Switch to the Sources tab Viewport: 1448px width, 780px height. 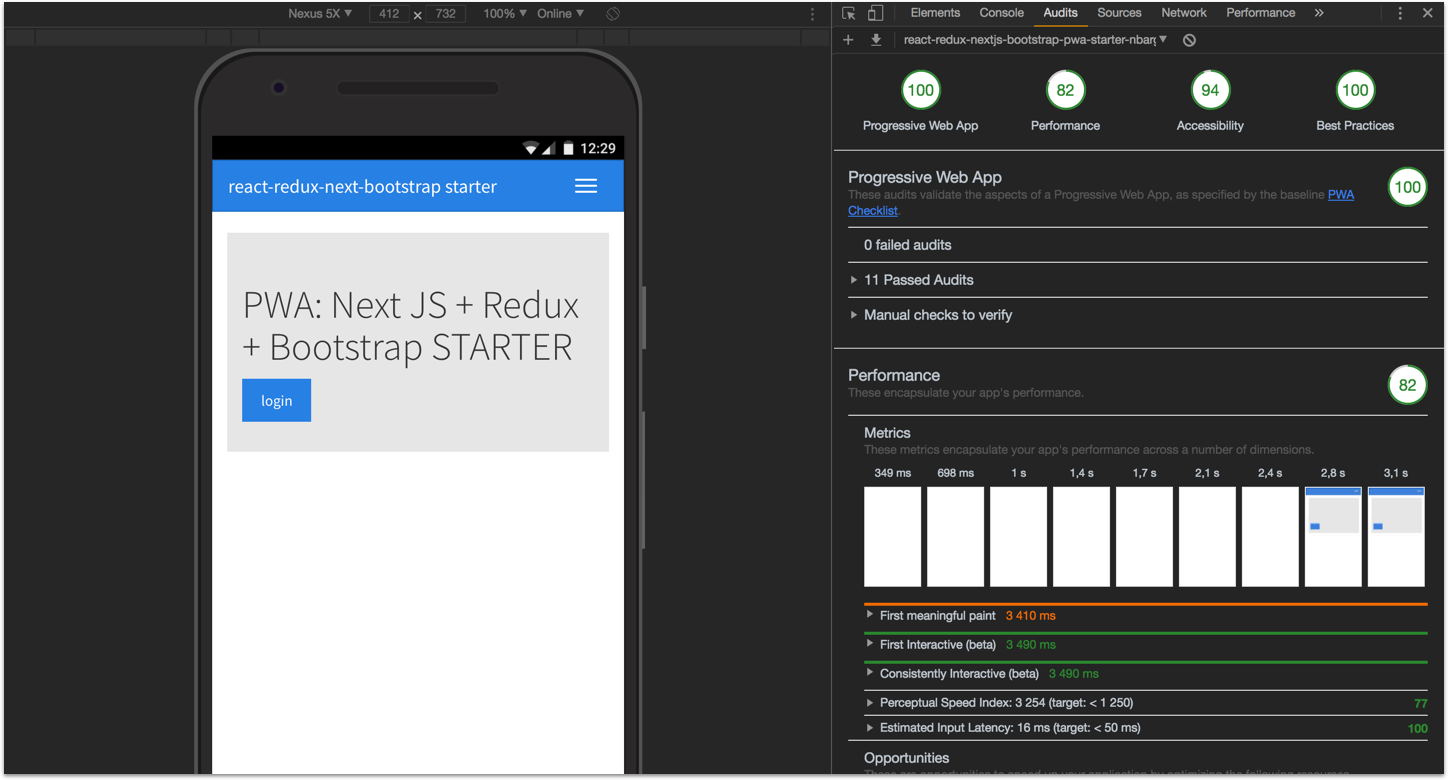point(1119,13)
